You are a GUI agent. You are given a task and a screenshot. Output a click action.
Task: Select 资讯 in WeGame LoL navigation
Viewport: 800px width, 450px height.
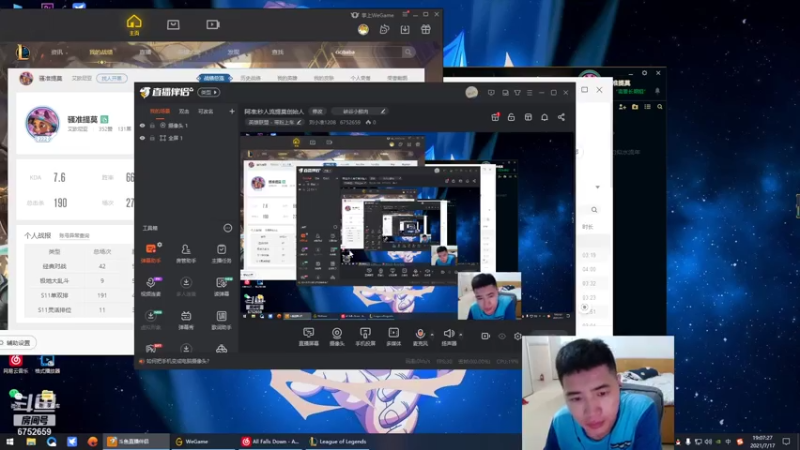pos(57,52)
